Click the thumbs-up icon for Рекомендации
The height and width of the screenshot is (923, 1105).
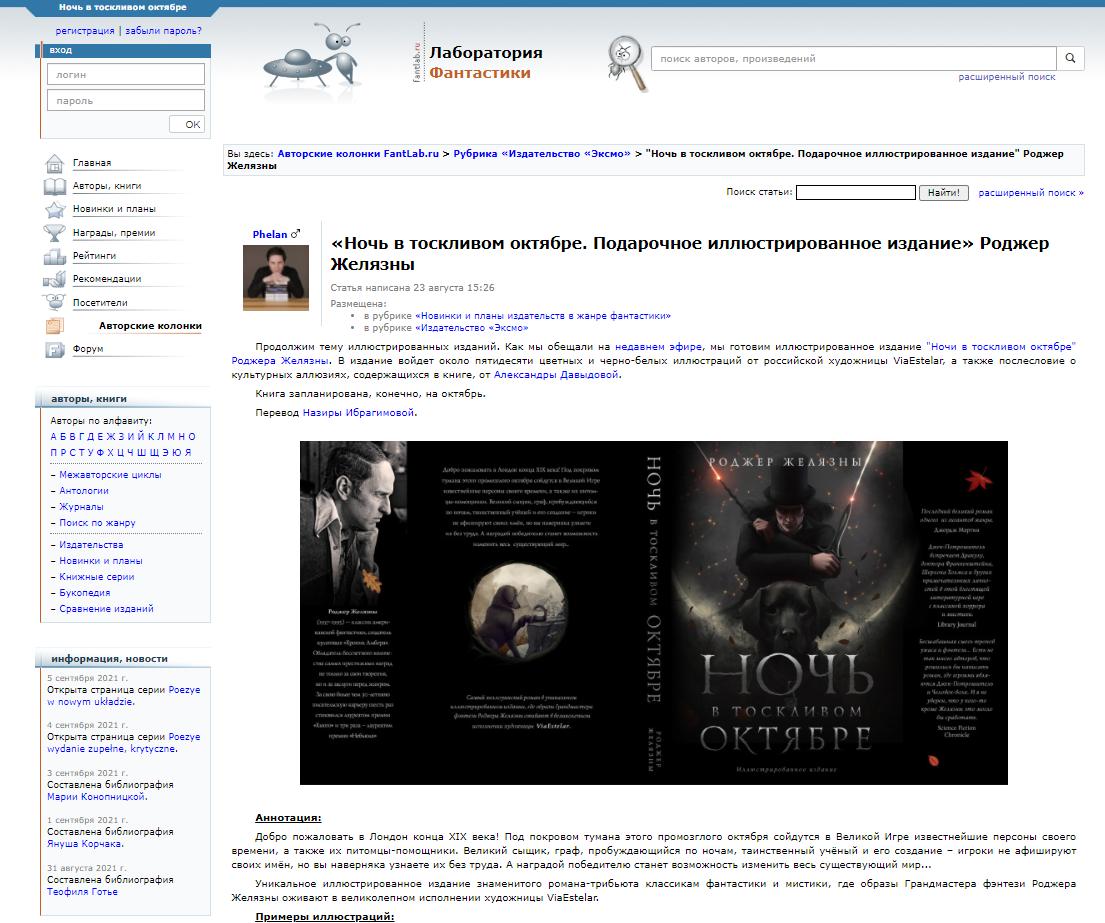54,280
